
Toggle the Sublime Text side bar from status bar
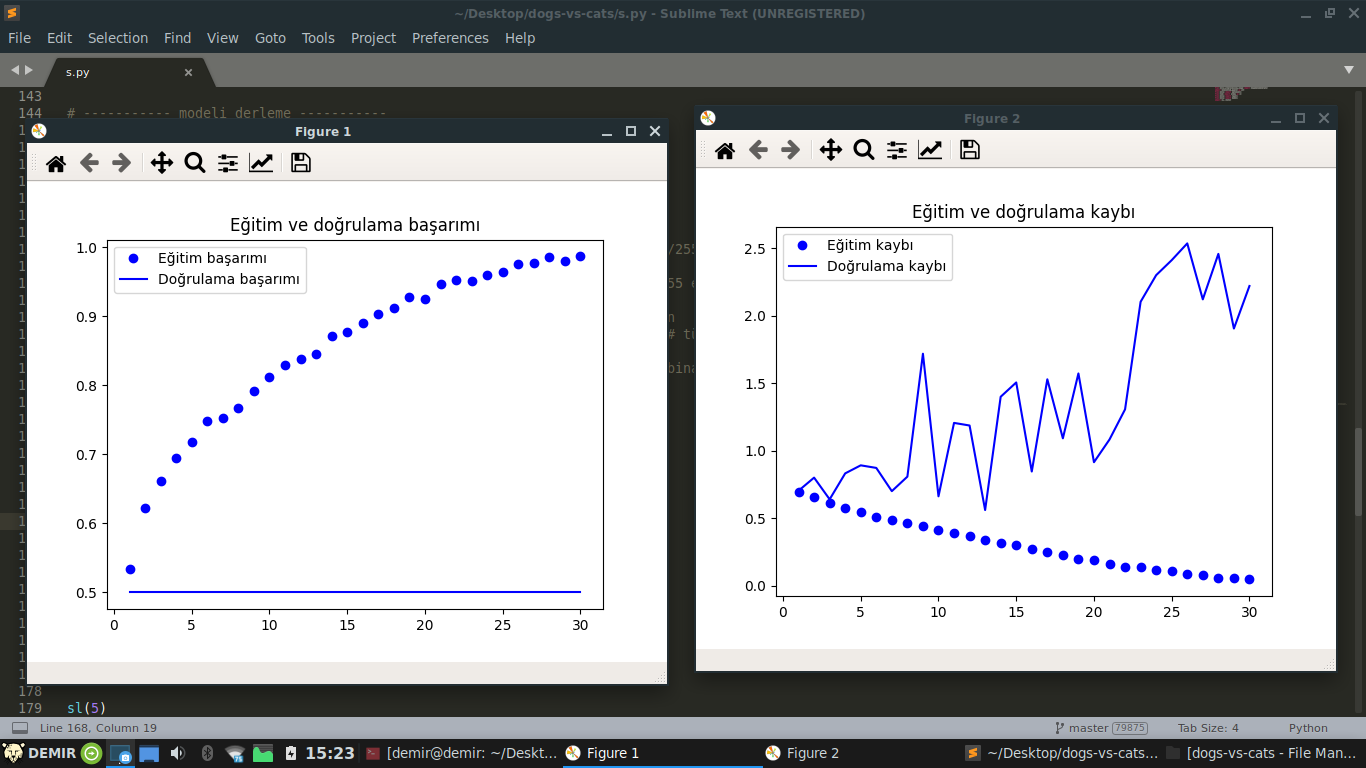[20, 728]
